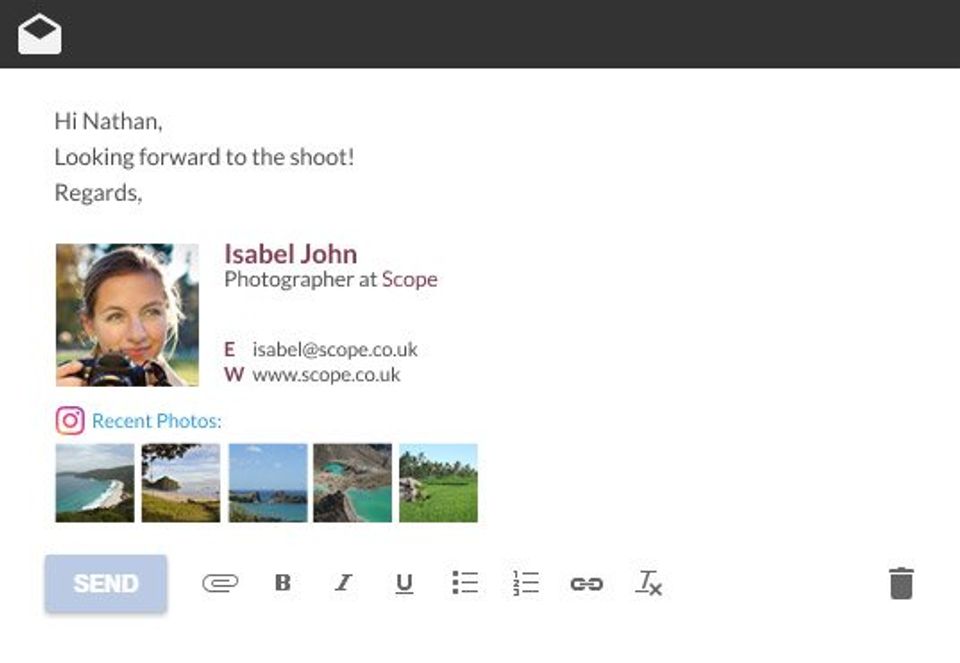Open the blue sea rocky islands thumbnail
Screen dimensions: 960x663
(268, 483)
